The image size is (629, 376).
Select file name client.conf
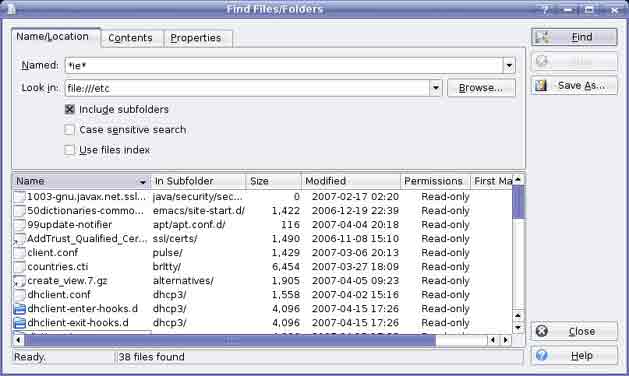pyautogui.click(x=53, y=253)
